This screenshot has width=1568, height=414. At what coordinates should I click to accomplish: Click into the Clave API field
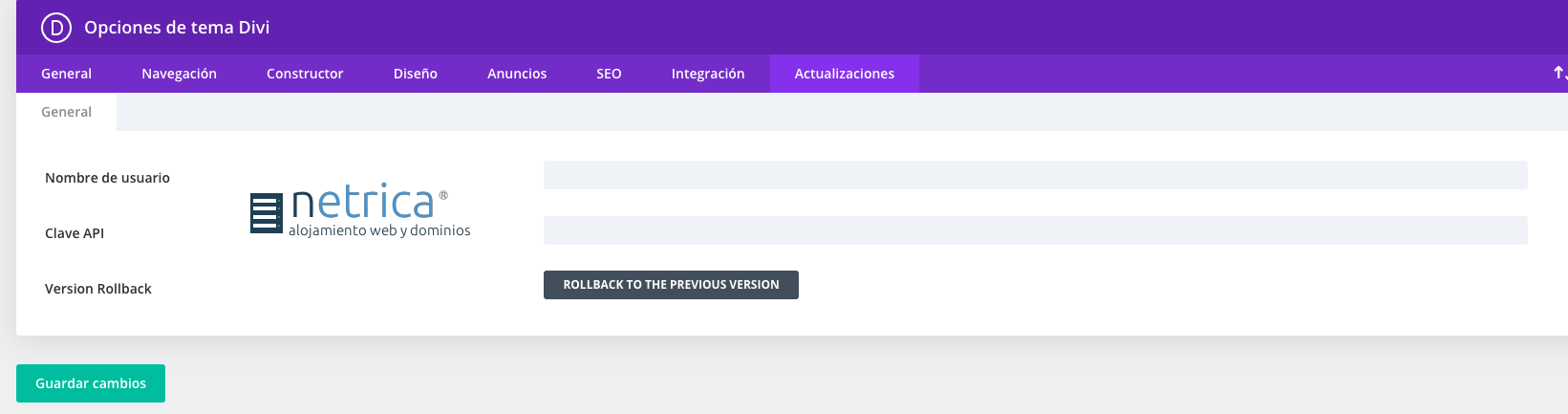1035,230
